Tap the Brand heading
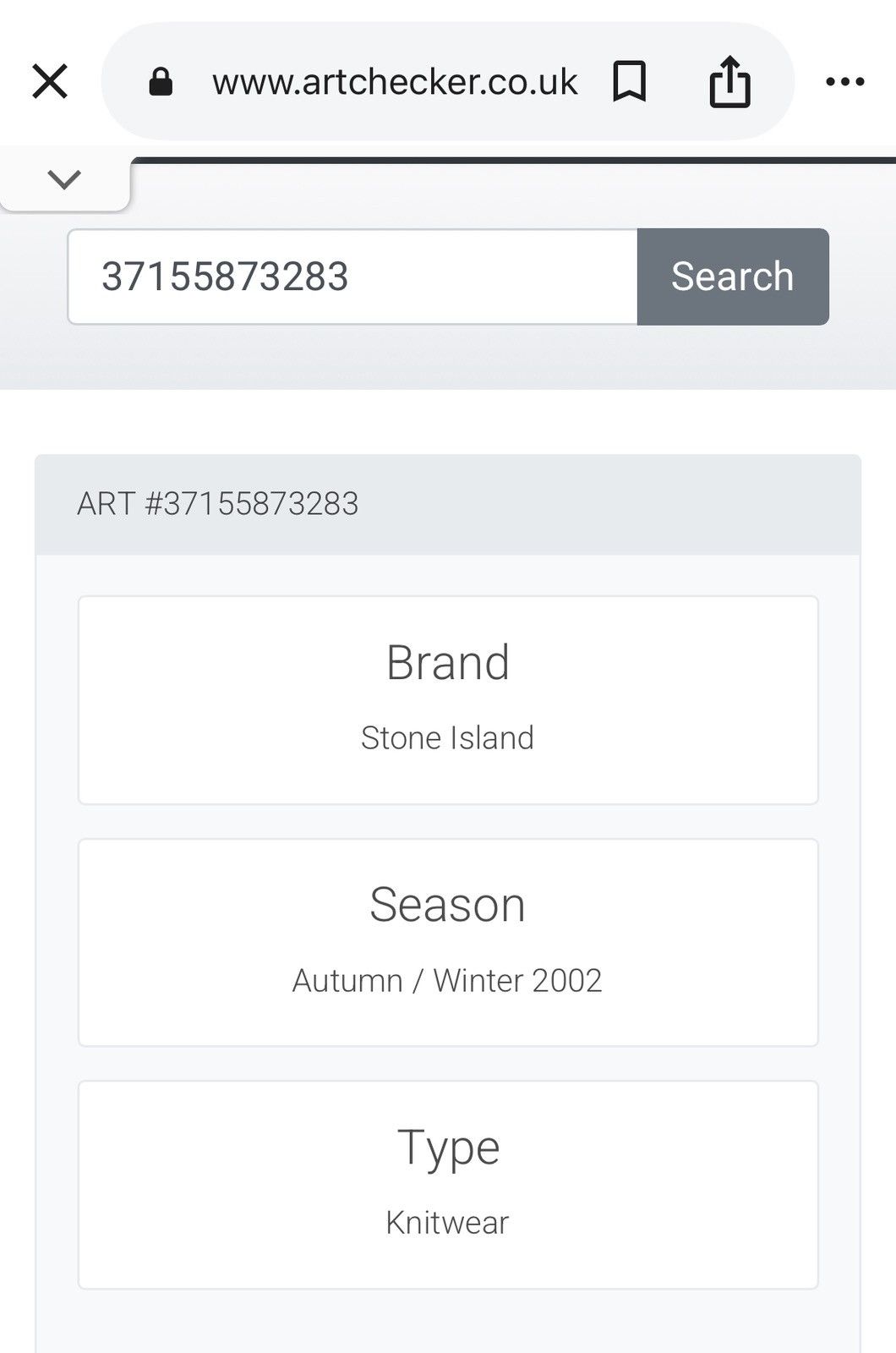The height and width of the screenshot is (1353, 896). click(x=448, y=662)
